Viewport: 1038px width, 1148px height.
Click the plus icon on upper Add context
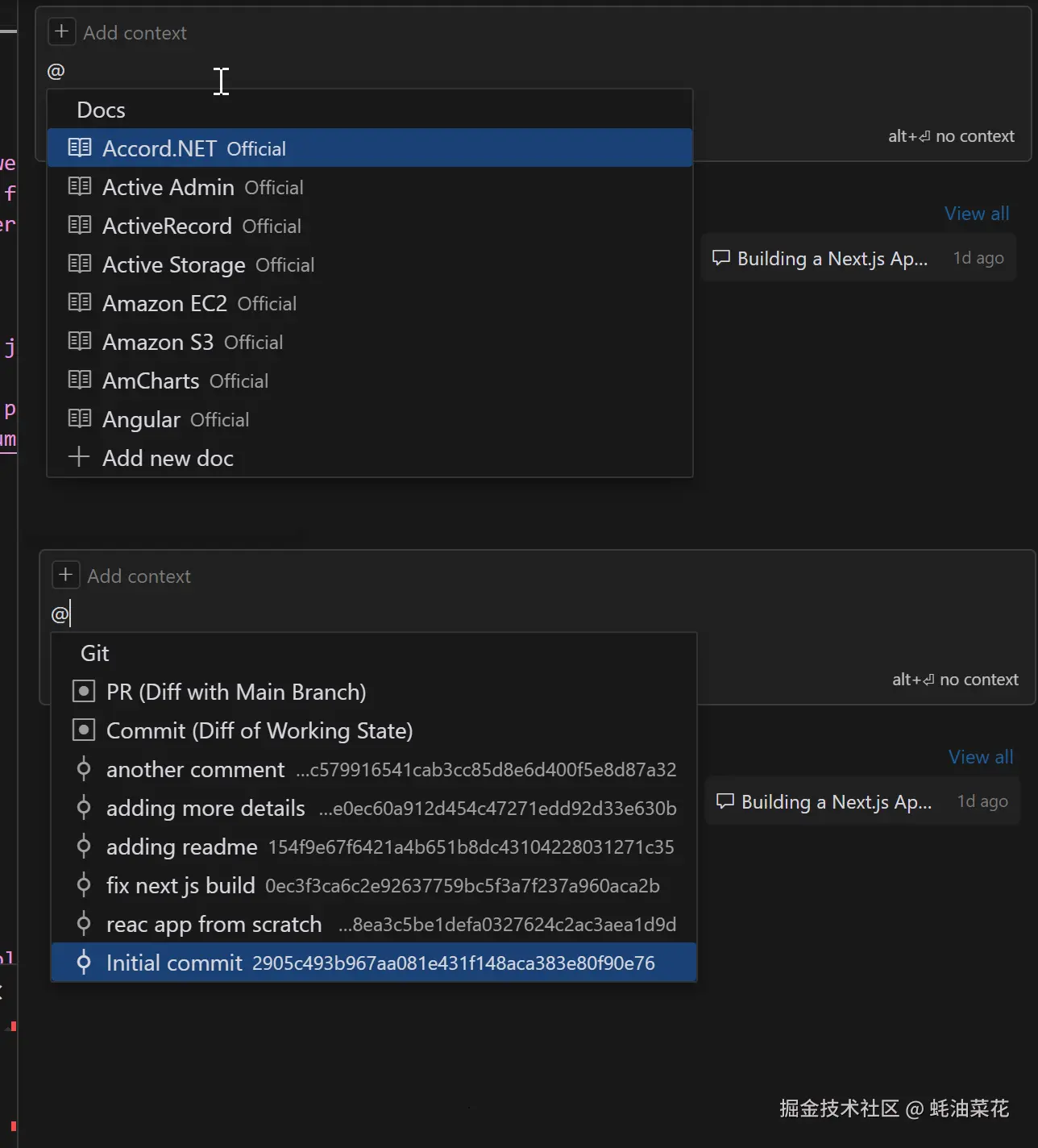[x=61, y=31]
